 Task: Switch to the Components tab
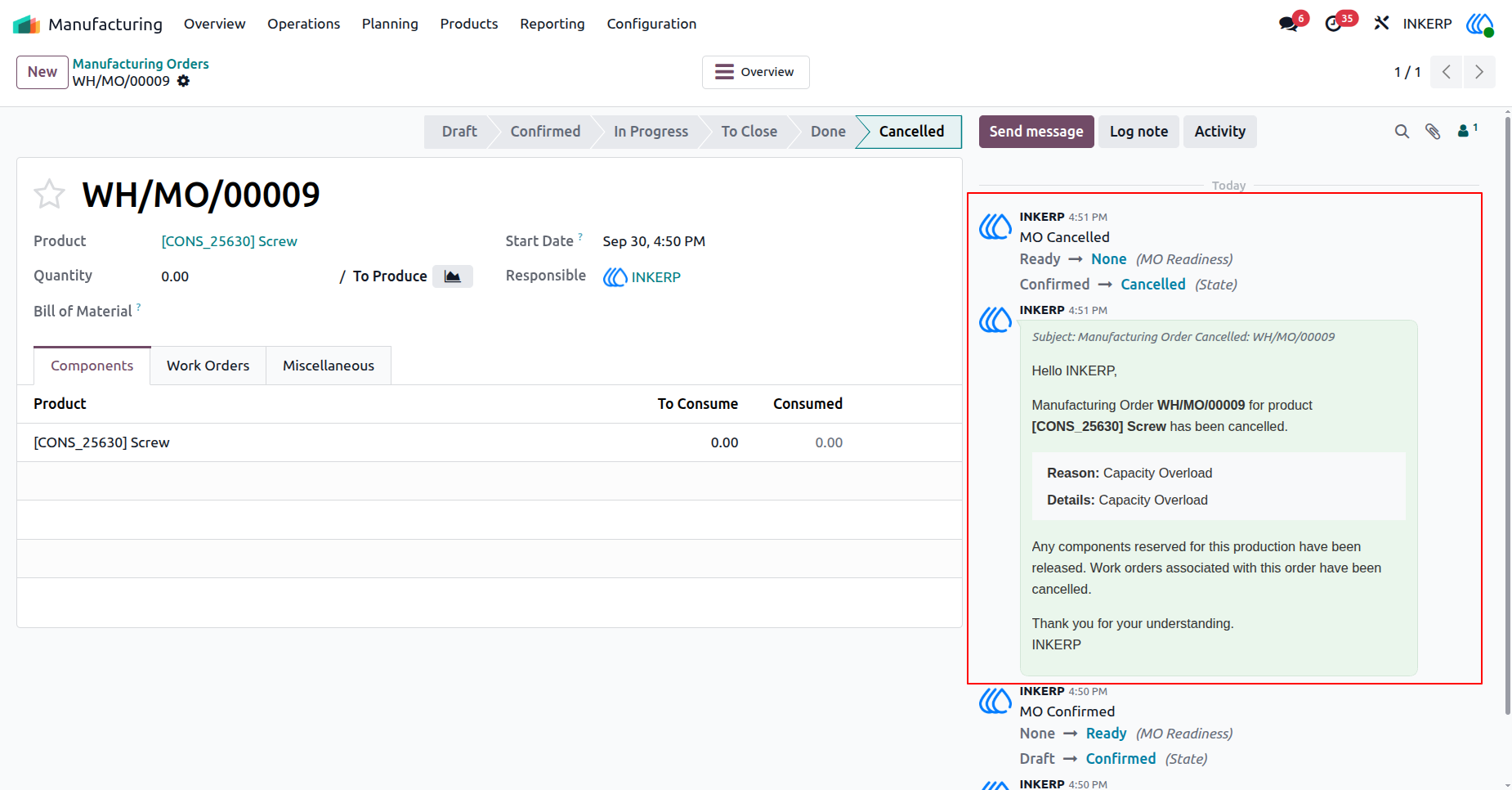tap(92, 366)
